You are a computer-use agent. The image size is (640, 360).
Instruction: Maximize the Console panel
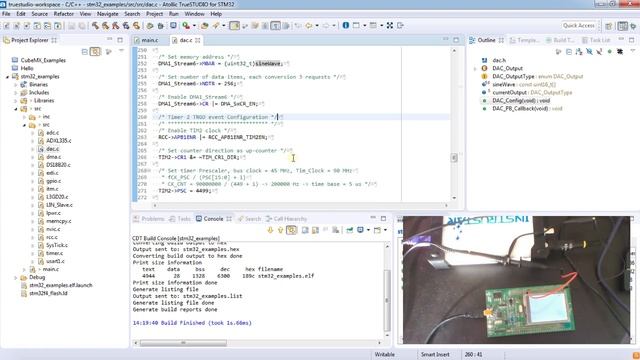click(383, 219)
